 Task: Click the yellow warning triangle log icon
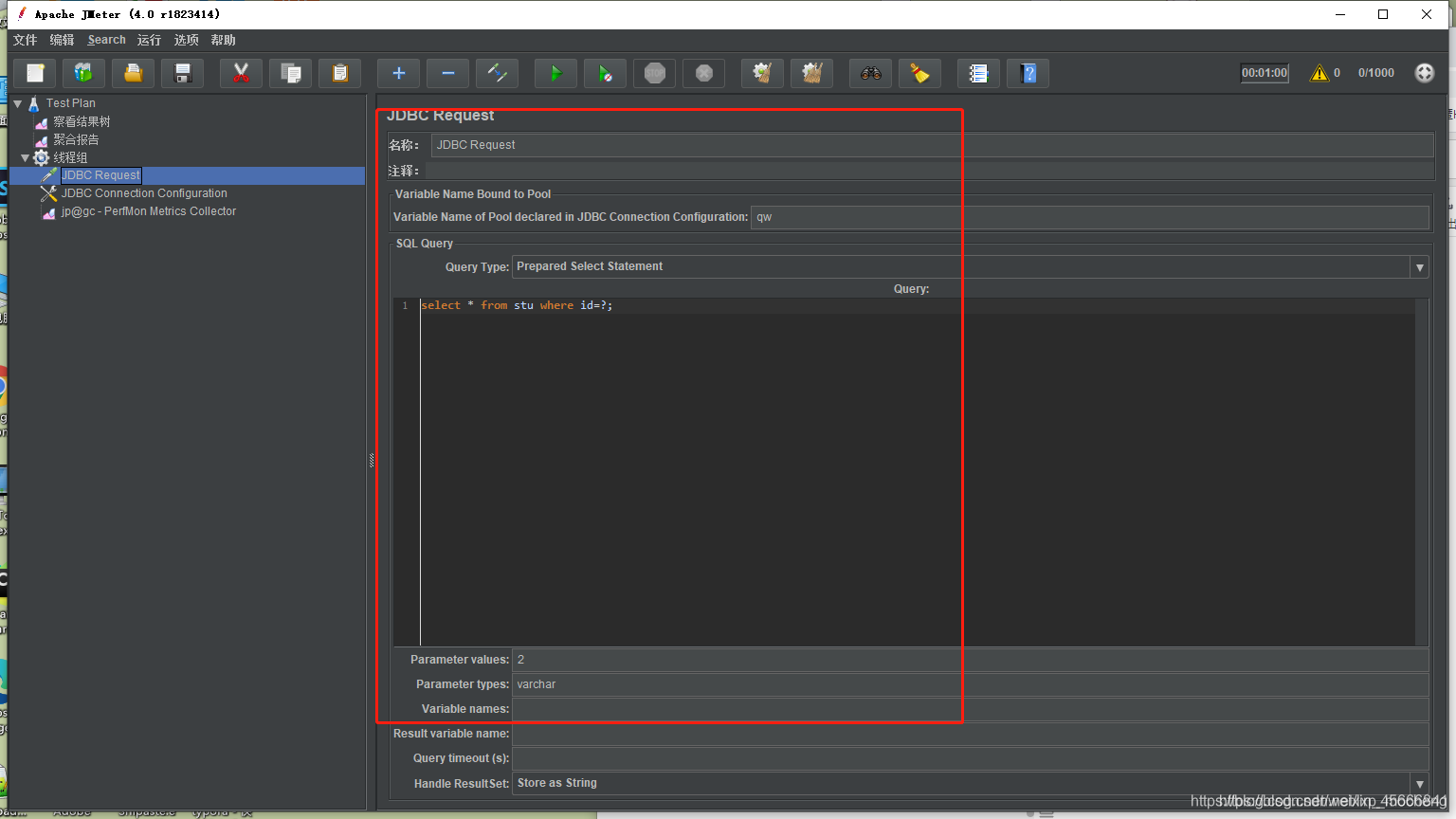coord(1319,73)
